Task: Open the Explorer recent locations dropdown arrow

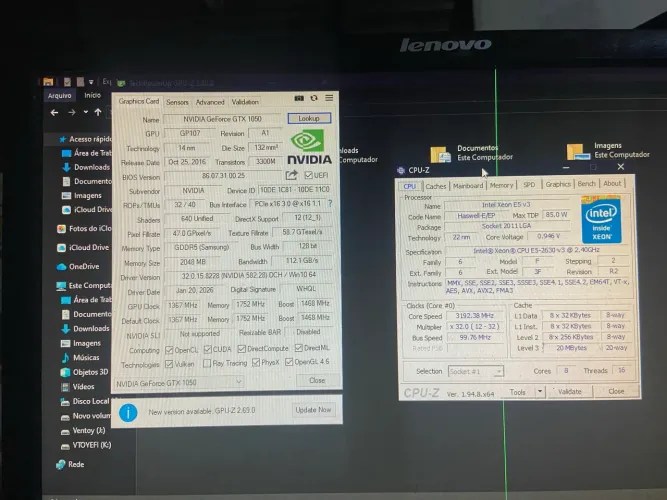Action: (x=86, y=112)
